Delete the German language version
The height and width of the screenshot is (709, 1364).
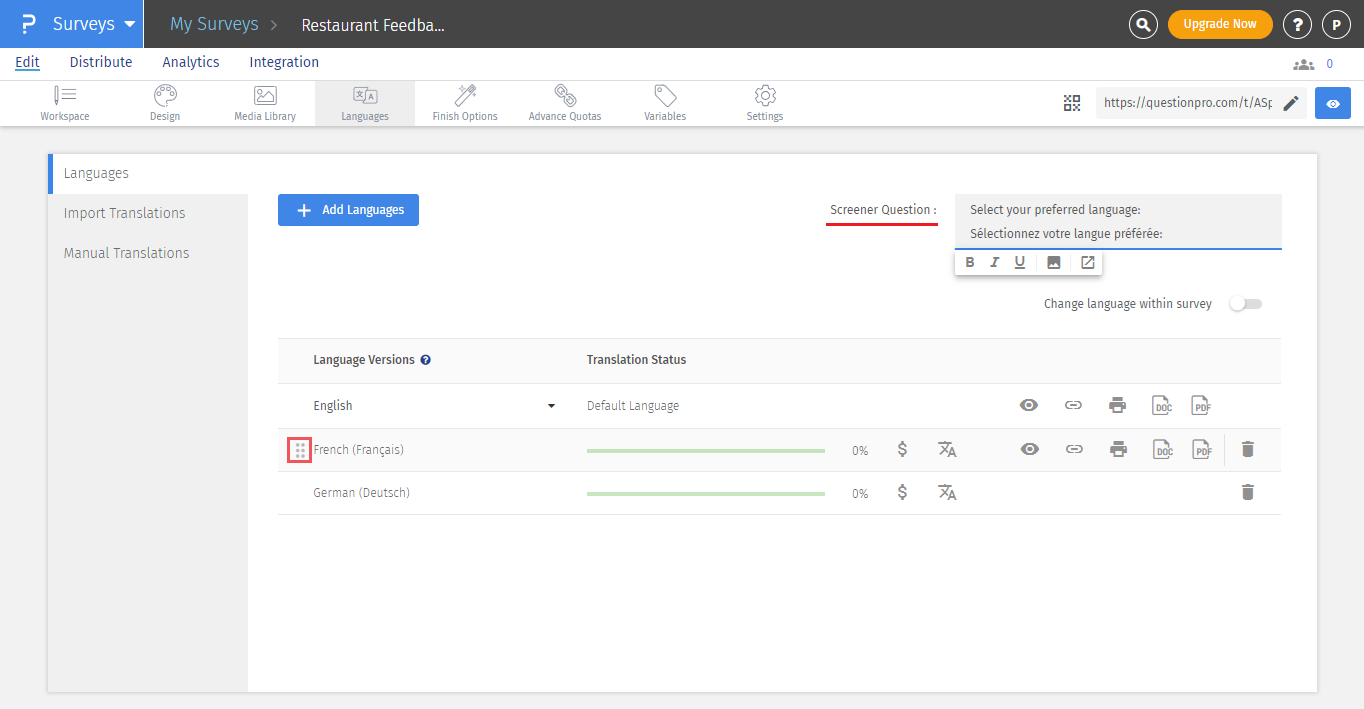tap(1247, 492)
